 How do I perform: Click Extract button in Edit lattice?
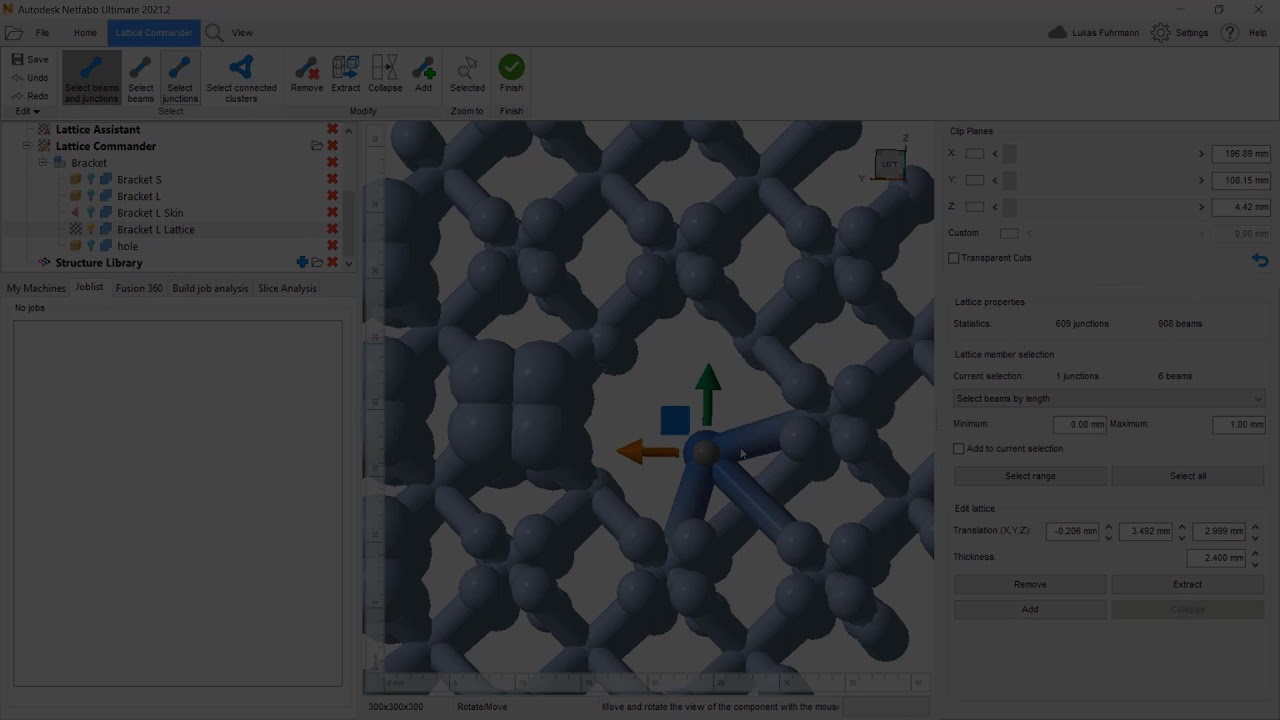point(1188,584)
